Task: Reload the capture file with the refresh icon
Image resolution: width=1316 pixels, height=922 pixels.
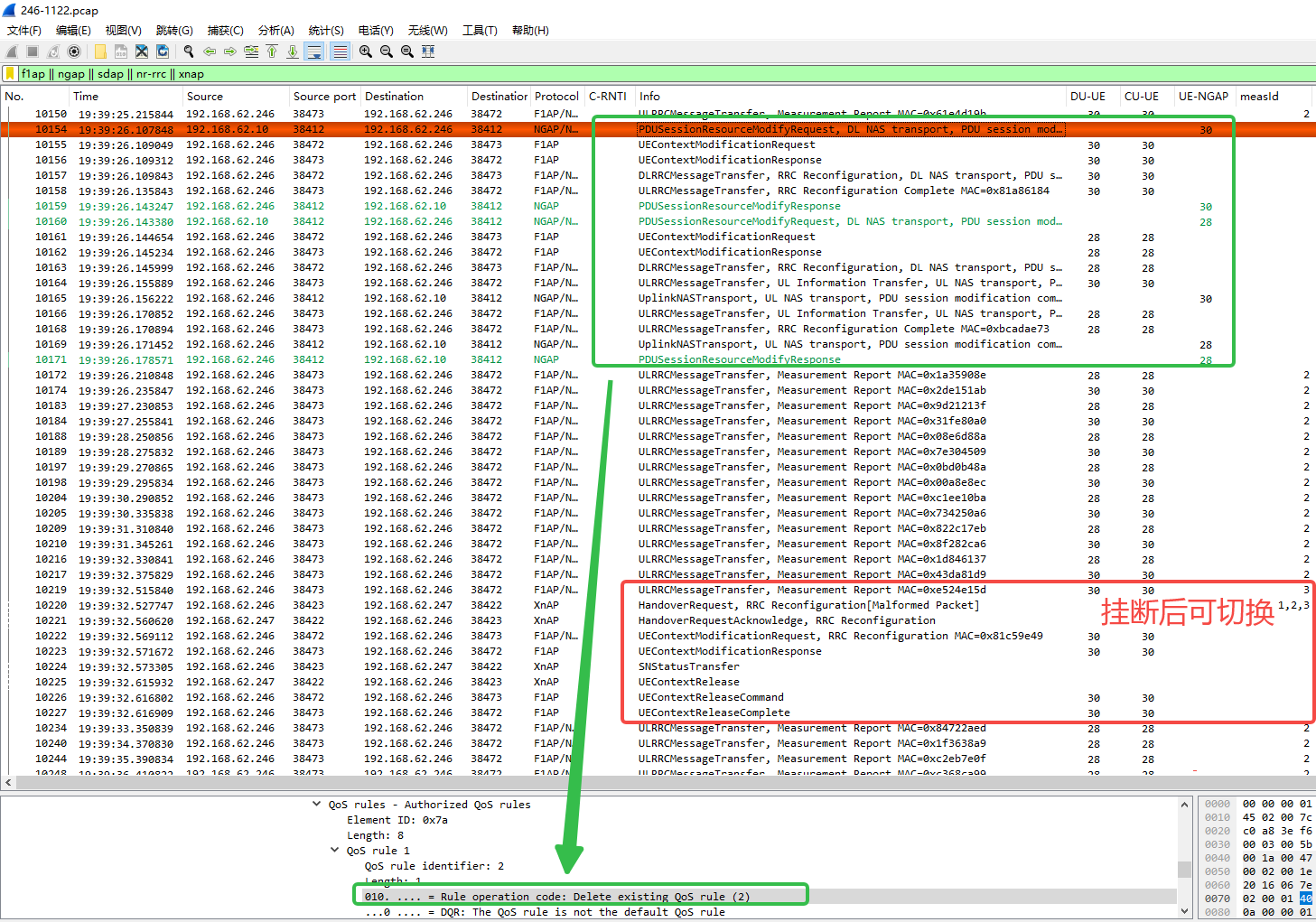Action: (x=163, y=51)
